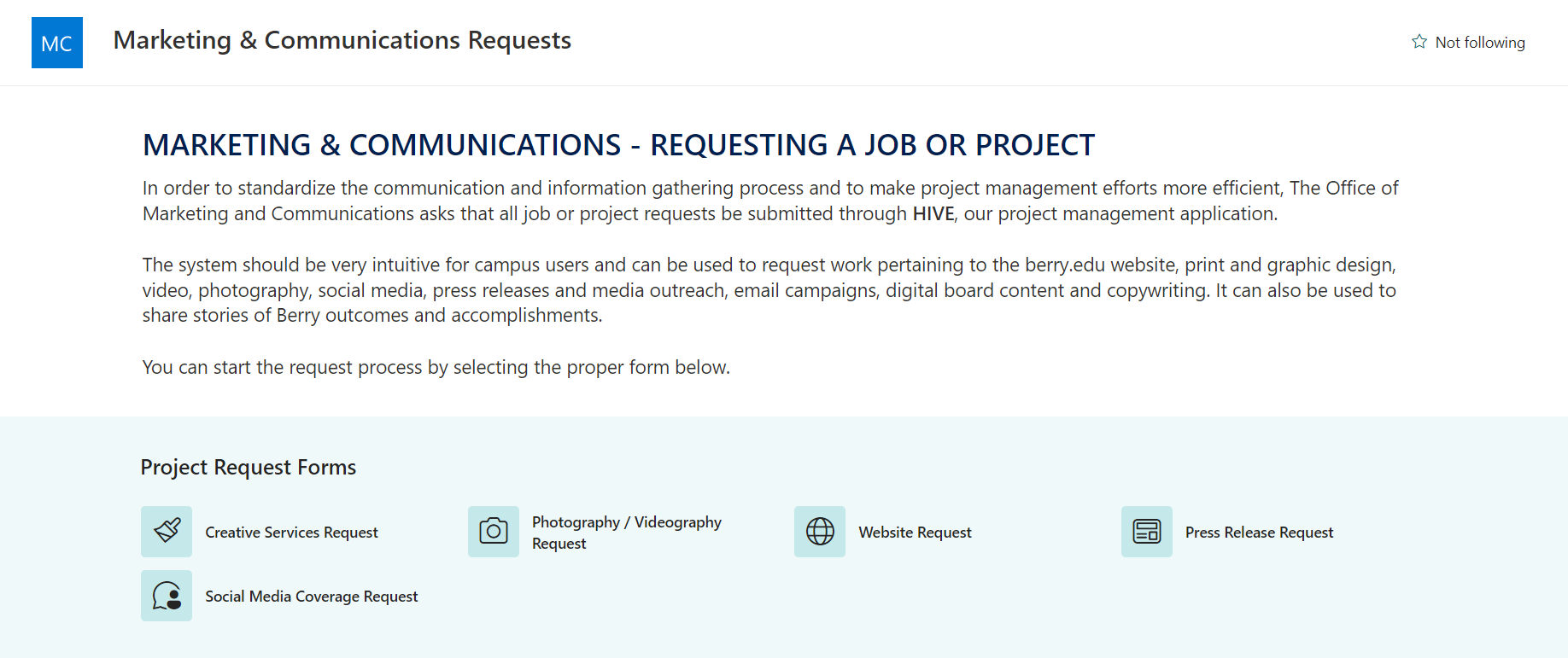The height and width of the screenshot is (658, 1568).
Task: Open the Photography / Videography Request link
Action: [627, 533]
